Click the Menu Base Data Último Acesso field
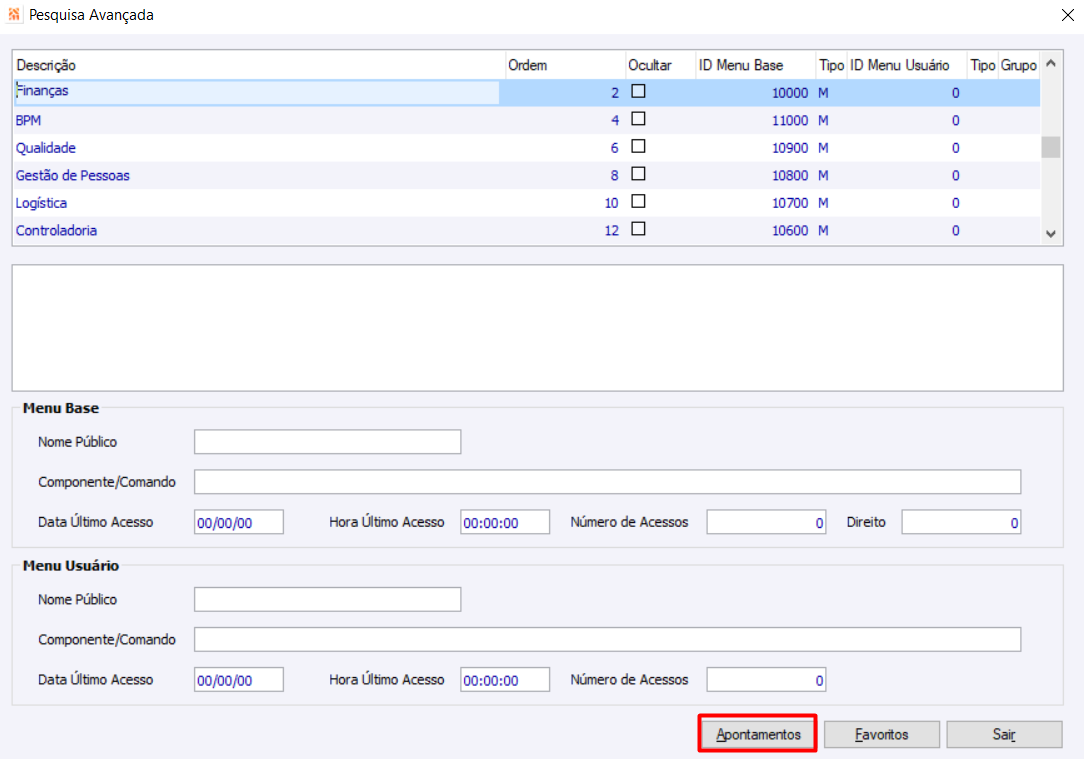Image resolution: width=1084 pixels, height=759 pixels. click(x=239, y=523)
